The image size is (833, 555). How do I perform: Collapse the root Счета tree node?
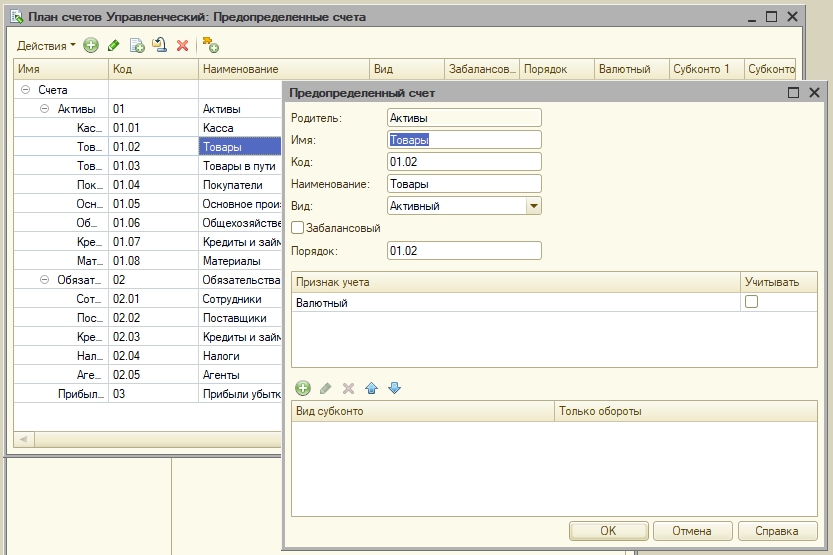[25, 90]
